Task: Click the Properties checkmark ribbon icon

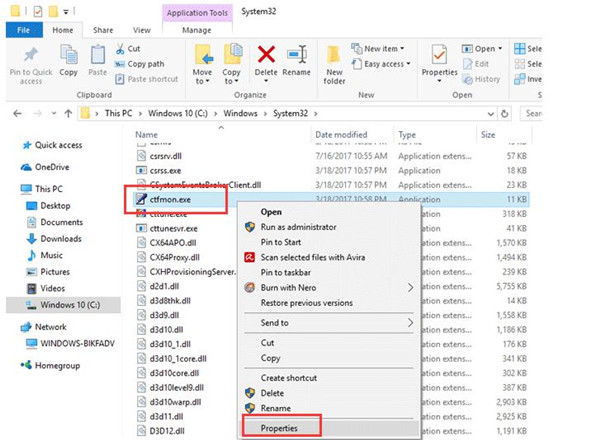Action: (439, 54)
